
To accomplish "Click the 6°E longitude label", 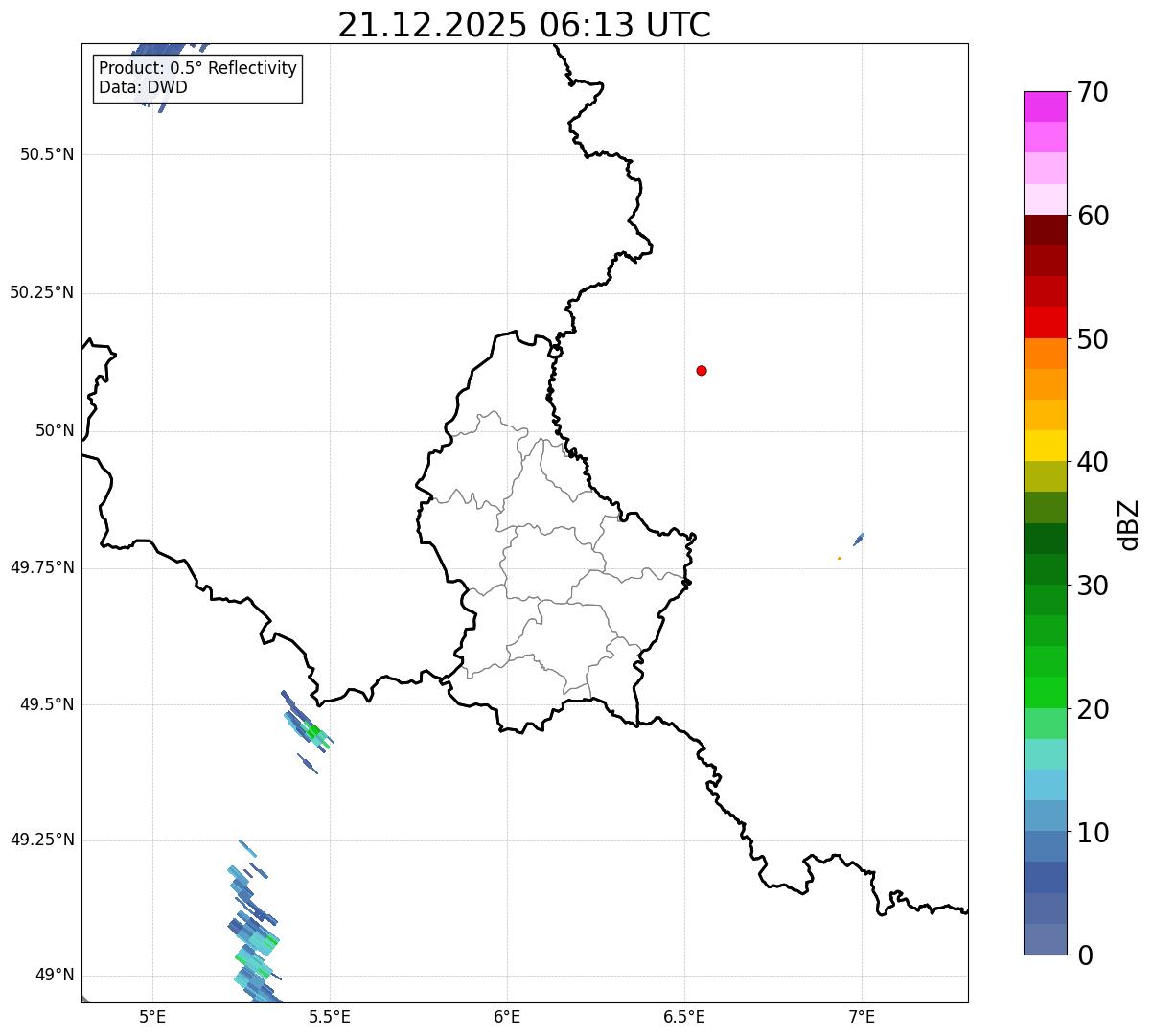I will tap(507, 1016).
